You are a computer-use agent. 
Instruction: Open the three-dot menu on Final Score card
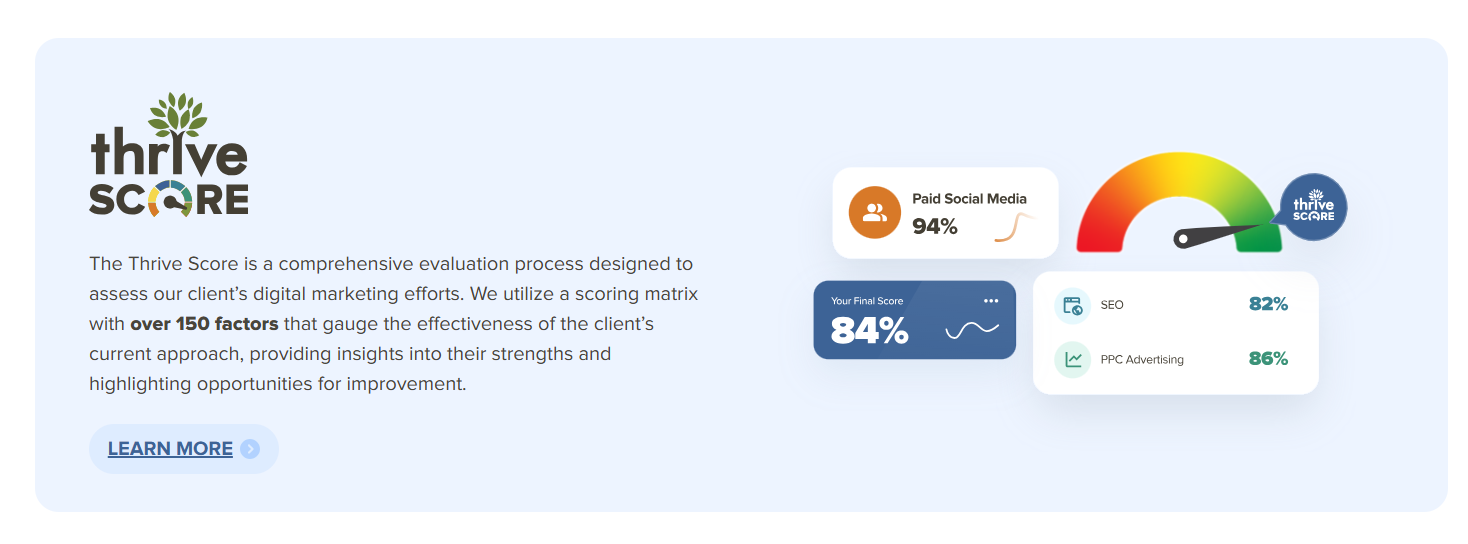[991, 301]
